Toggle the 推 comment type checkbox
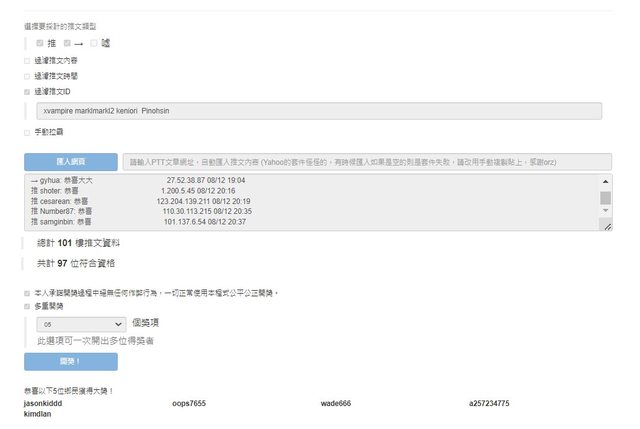The width and height of the screenshot is (640, 429). (x=40, y=43)
